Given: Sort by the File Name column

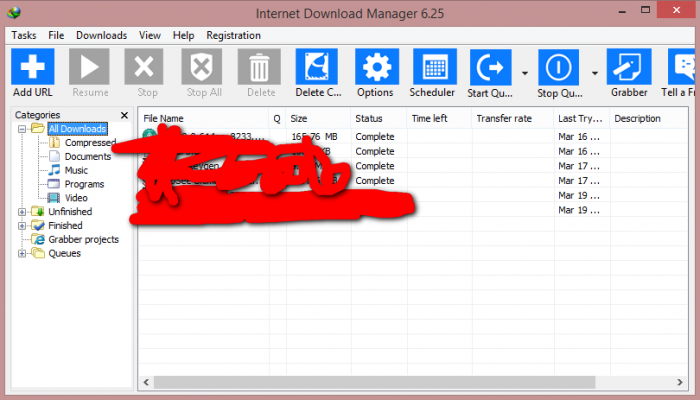Looking at the screenshot, I should click(x=203, y=119).
